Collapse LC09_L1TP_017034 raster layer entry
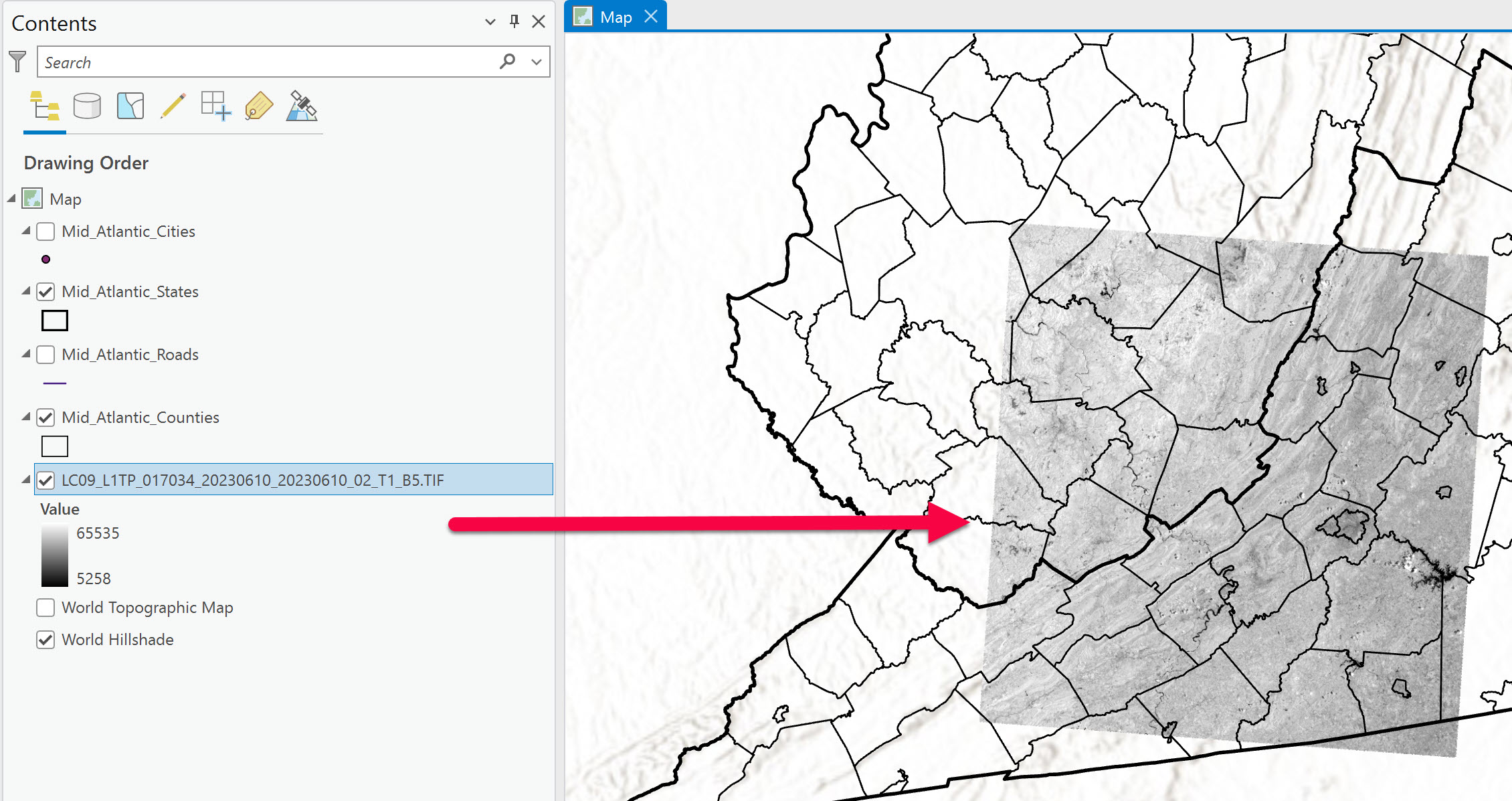The height and width of the screenshot is (801, 1512). pyautogui.click(x=26, y=479)
